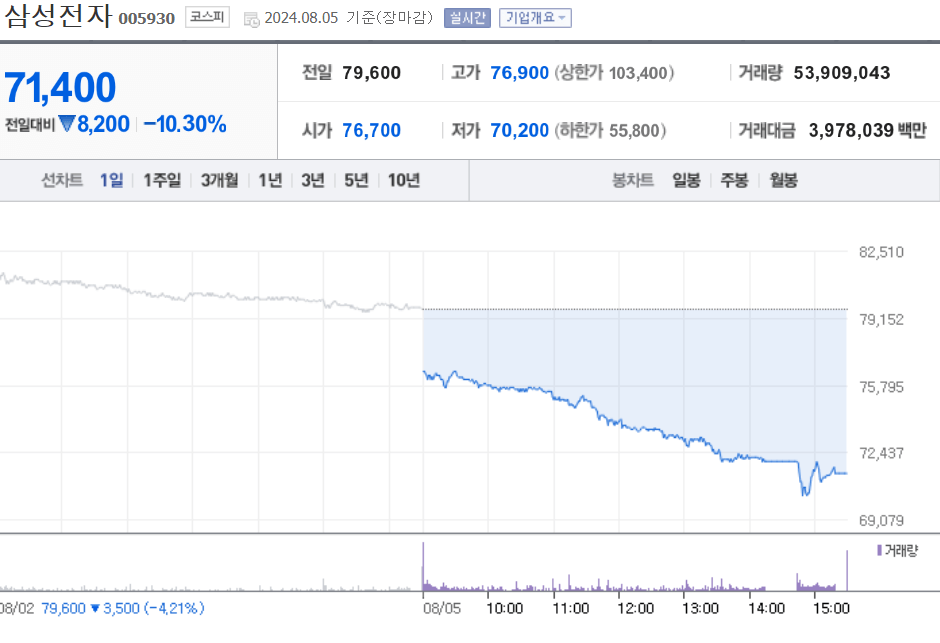Click the 15:00 time axis label
This screenshot has width=940, height=643.
(831, 609)
